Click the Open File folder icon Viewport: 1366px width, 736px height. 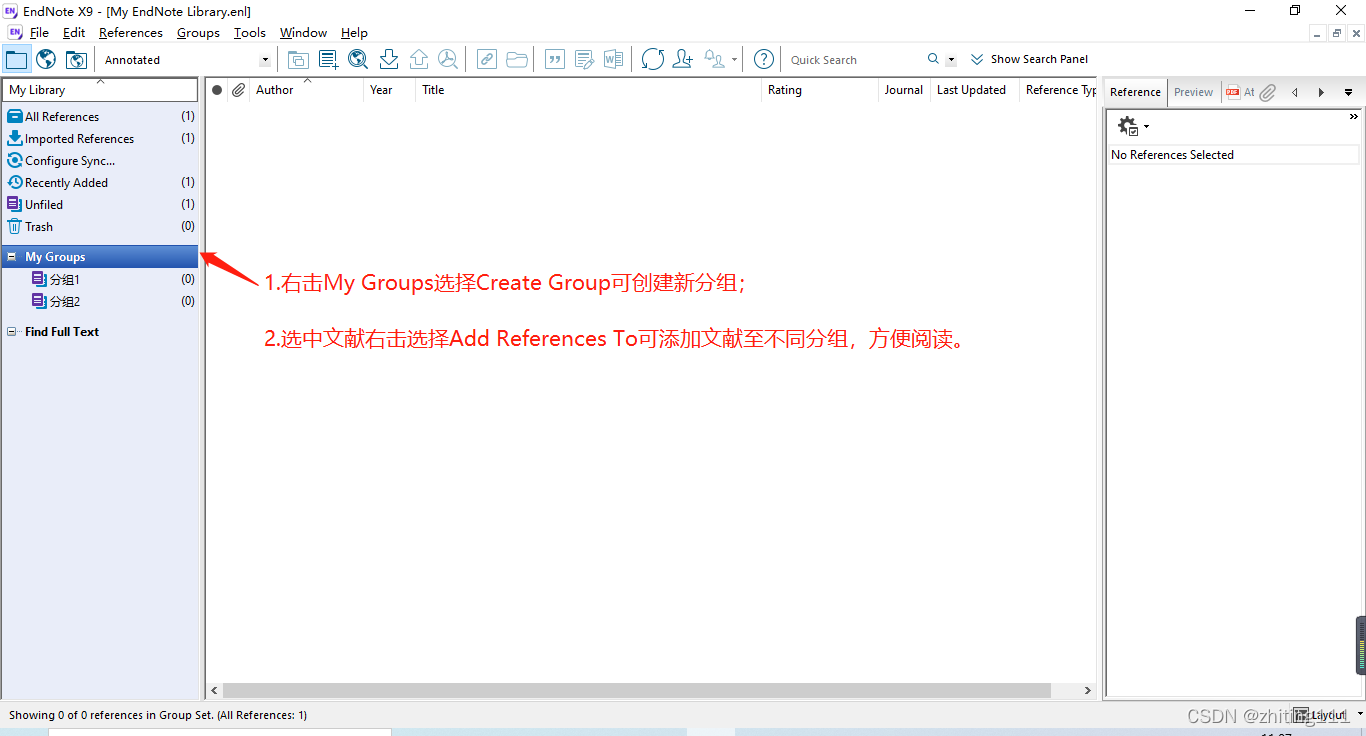point(517,59)
